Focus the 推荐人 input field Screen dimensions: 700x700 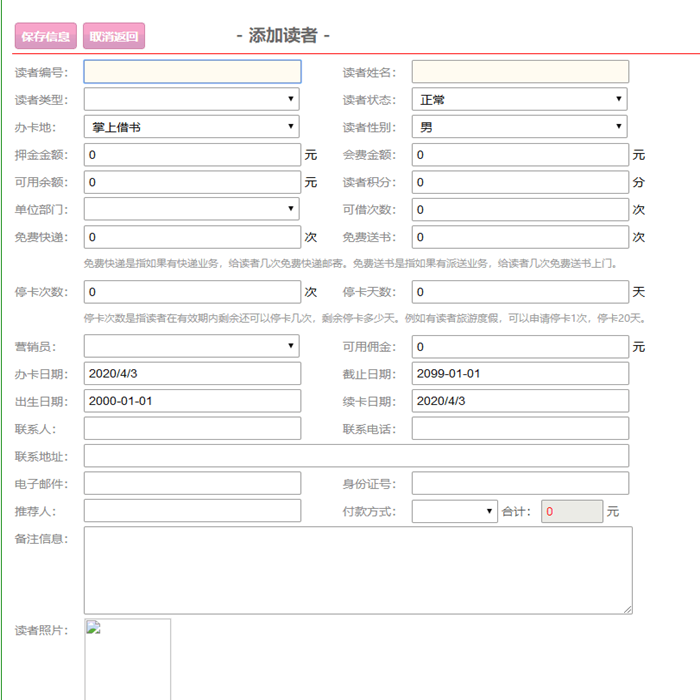click(192, 511)
